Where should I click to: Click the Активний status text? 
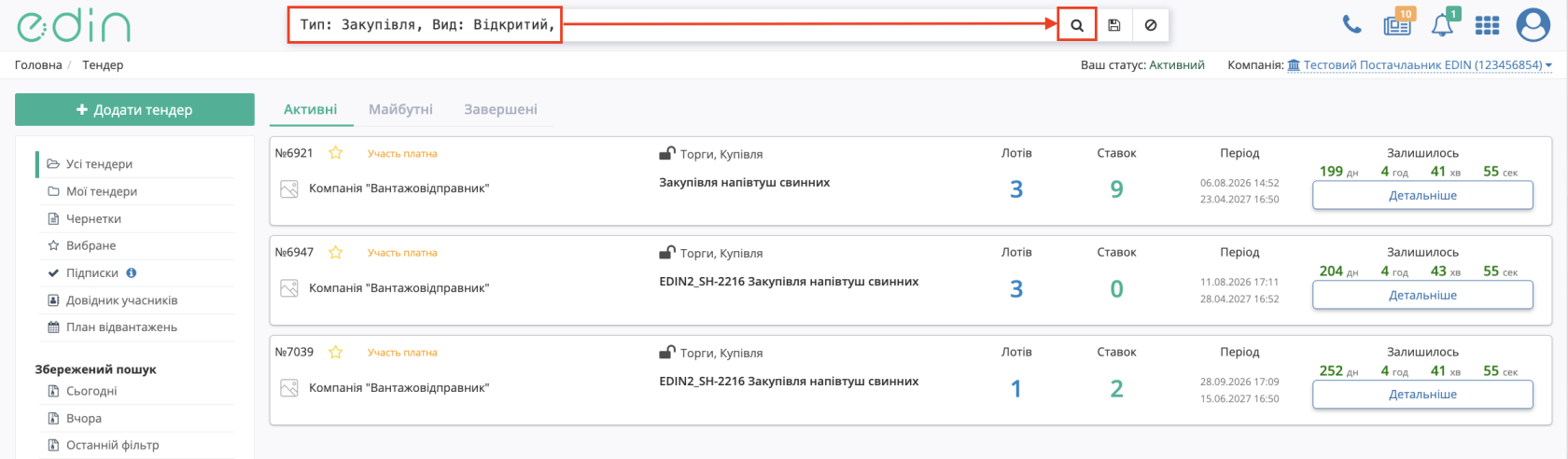1177,65
